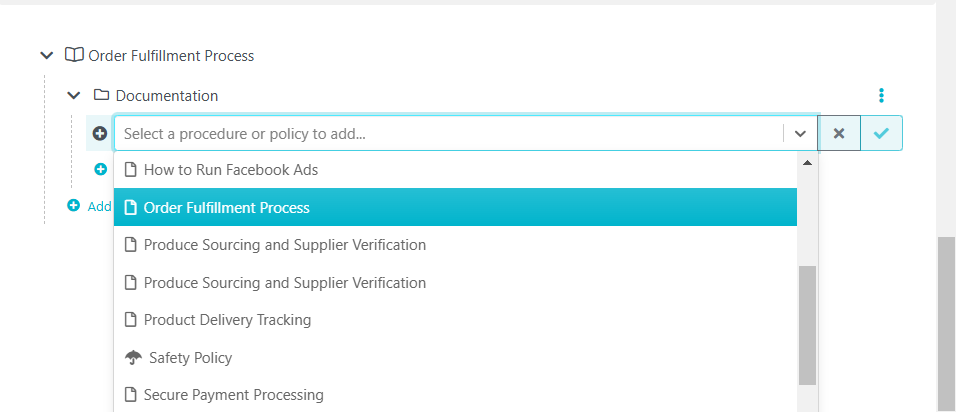Click the umbrella icon for Safety Policy
Viewport: 956px width, 412px height.
click(133, 358)
